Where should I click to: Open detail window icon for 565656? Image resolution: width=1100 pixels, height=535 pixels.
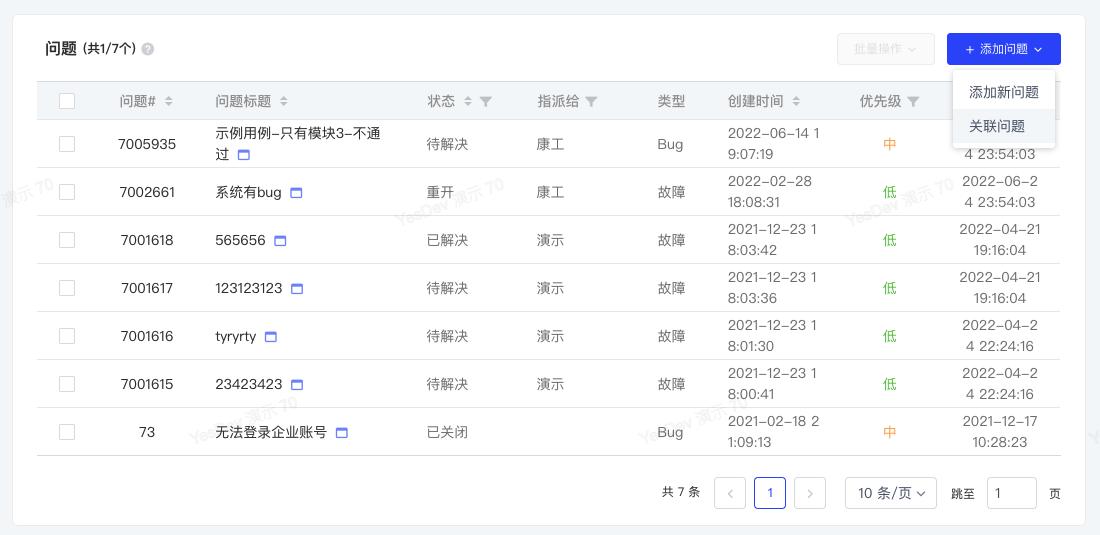pos(280,241)
